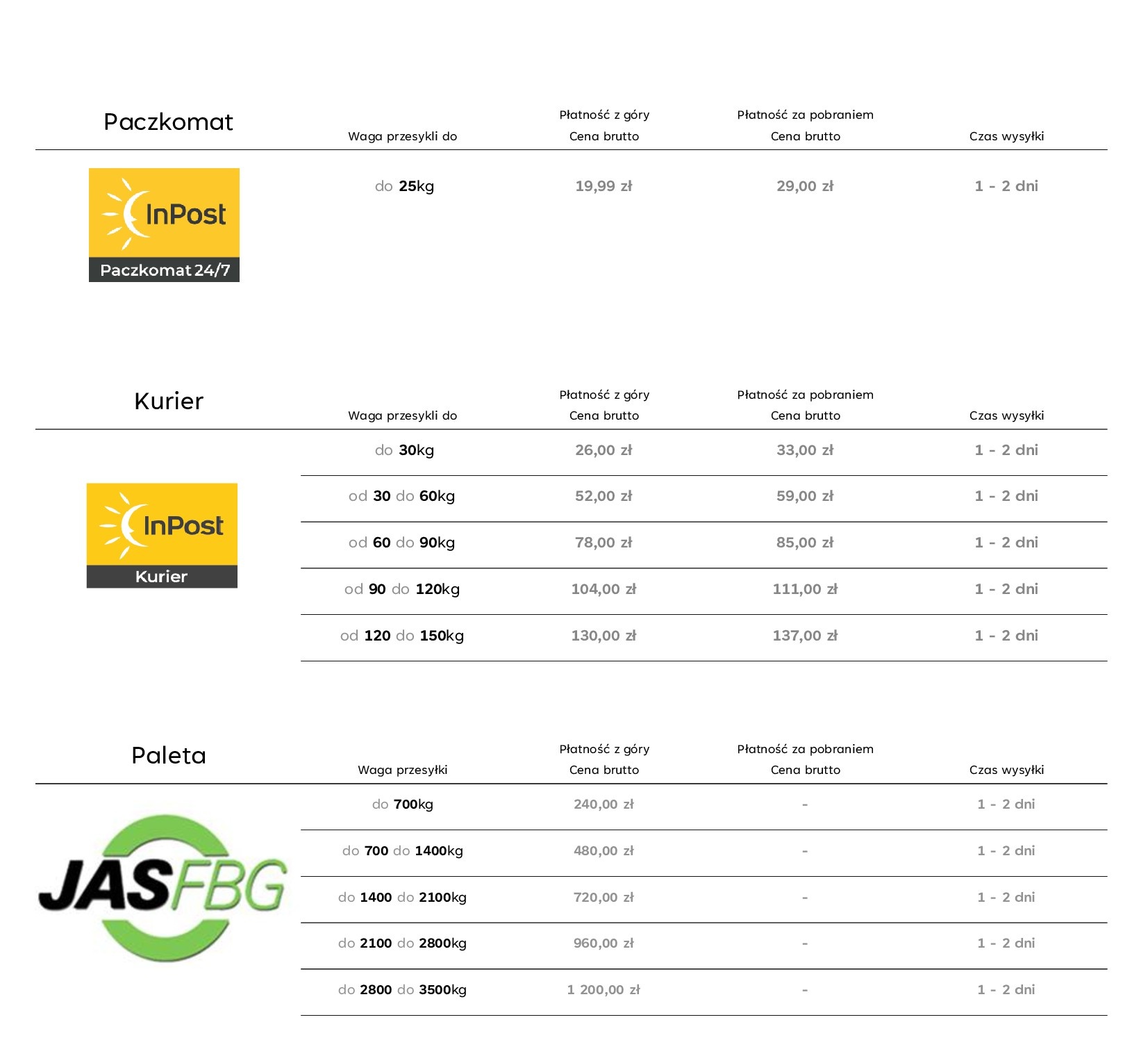Select the Paczkomat section heading
Image resolution: width=1148 pixels, height=1047 pixels.
[x=168, y=122]
